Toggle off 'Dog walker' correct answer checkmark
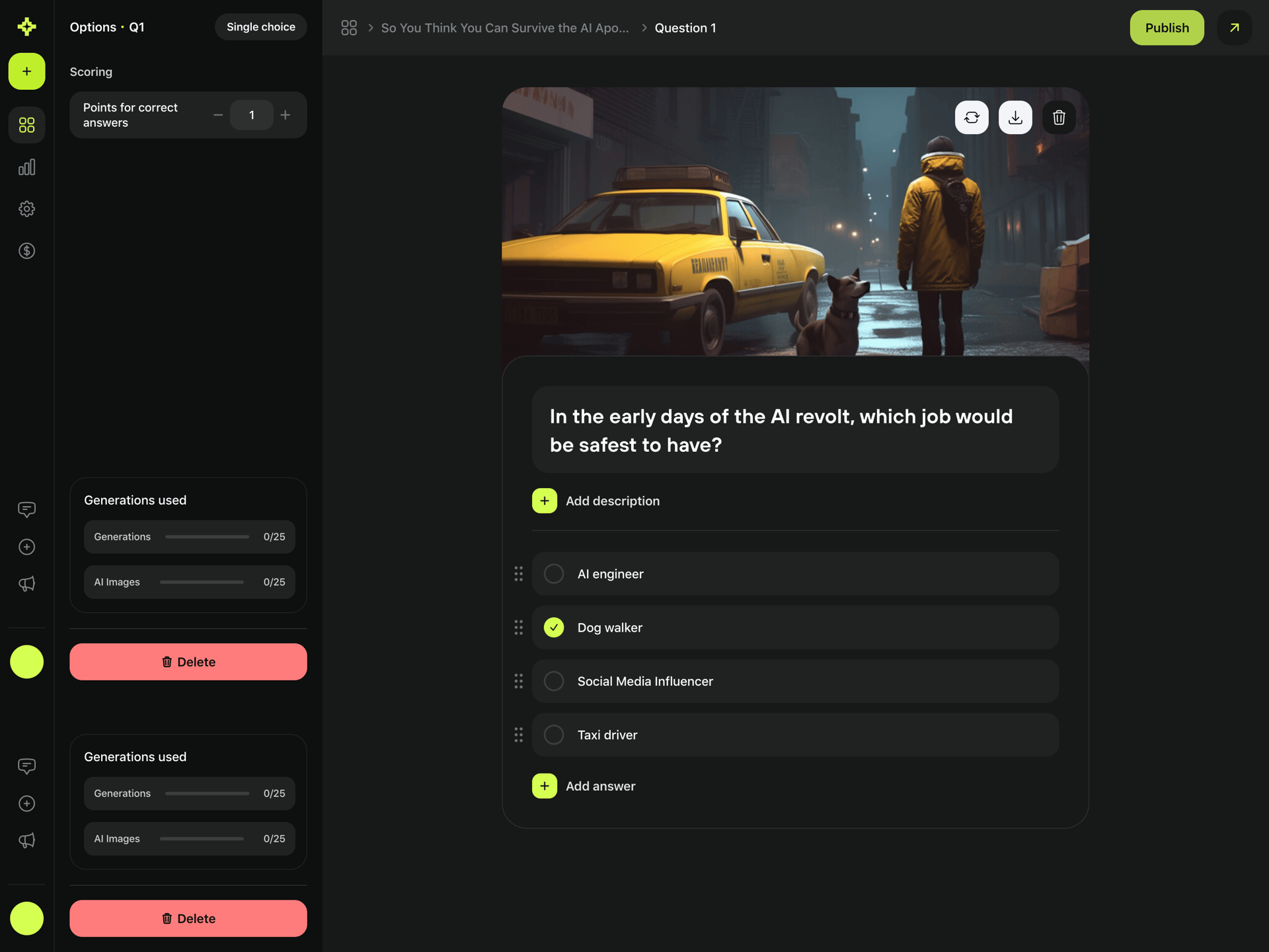 coord(554,628)
